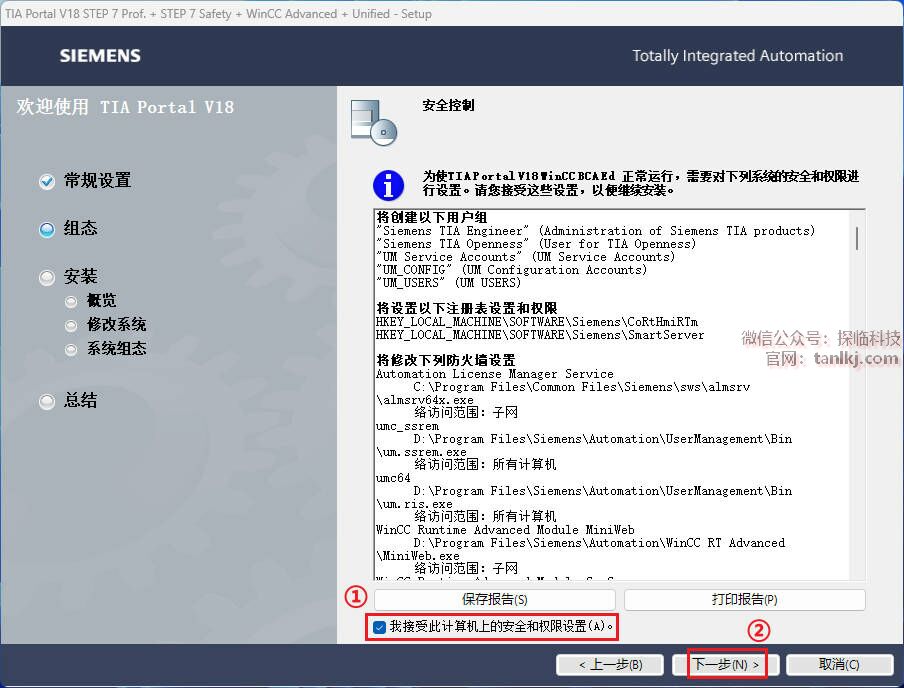Click the 修改系统 sub-step label
Screen dimensions: 904x688
116,325
